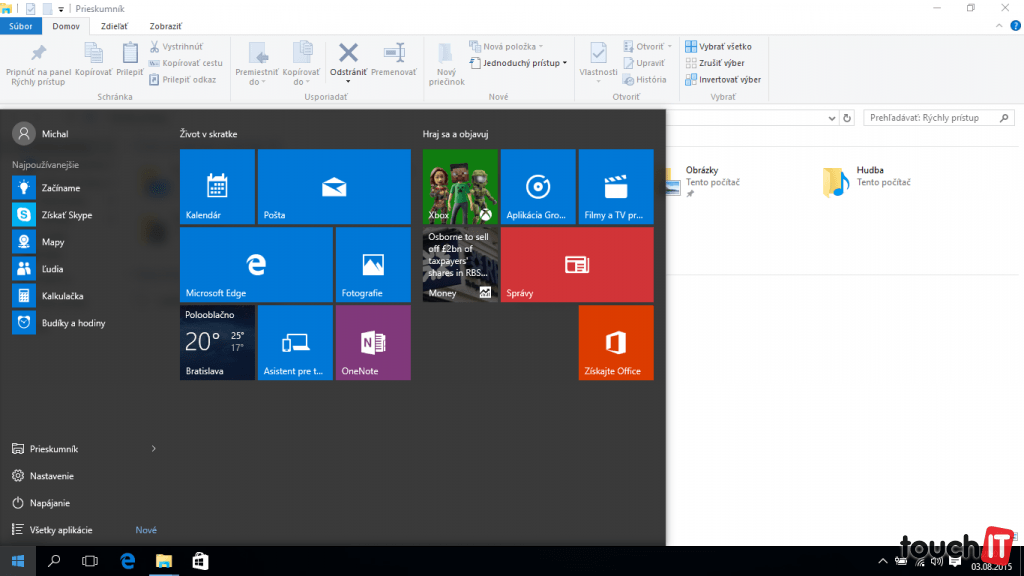Open the Kalendár tile
The height and width of the screenshot is (576, 1024).
[x=217, y=186]
